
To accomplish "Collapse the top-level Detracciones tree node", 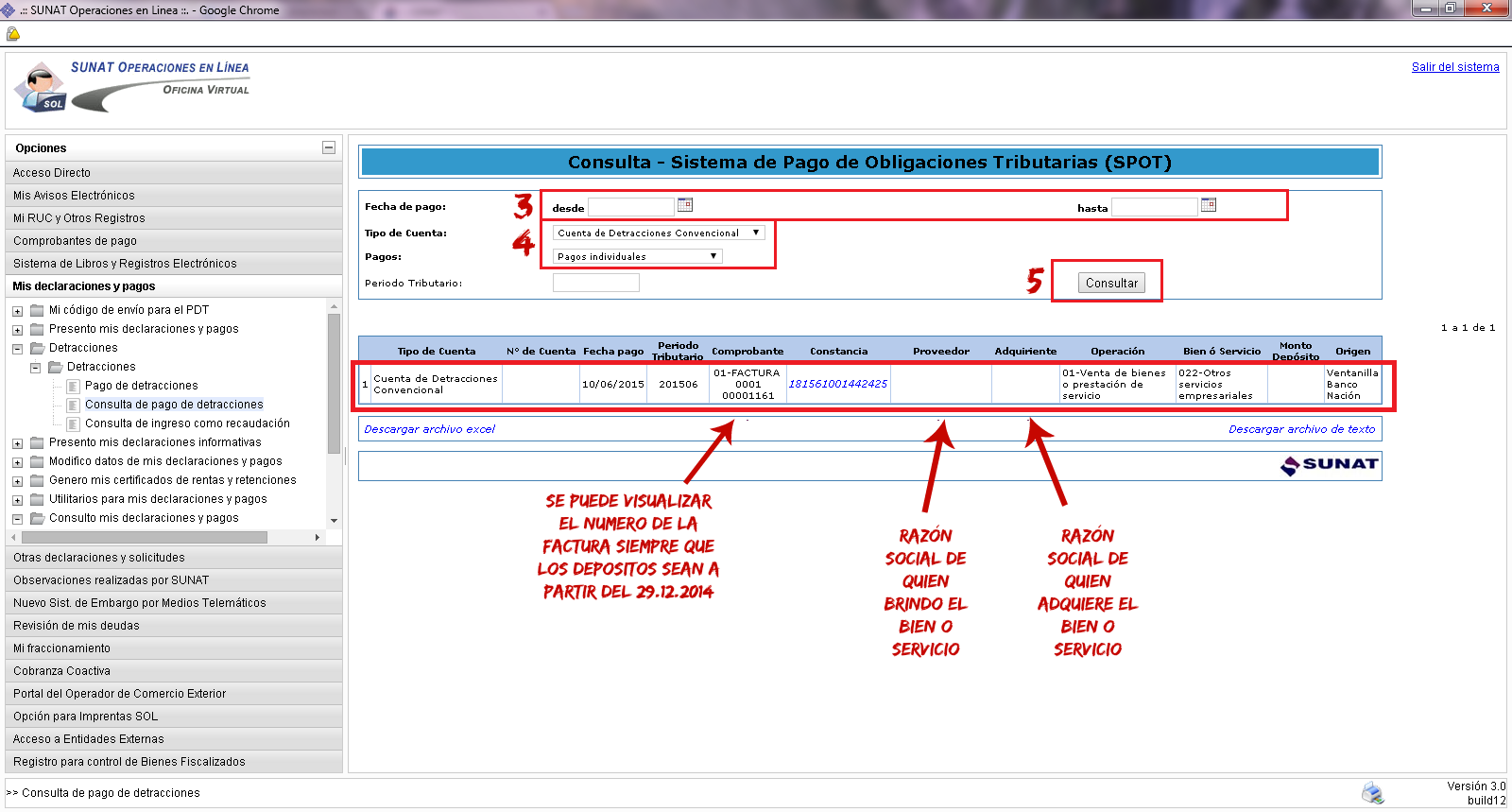I will 17,349.
